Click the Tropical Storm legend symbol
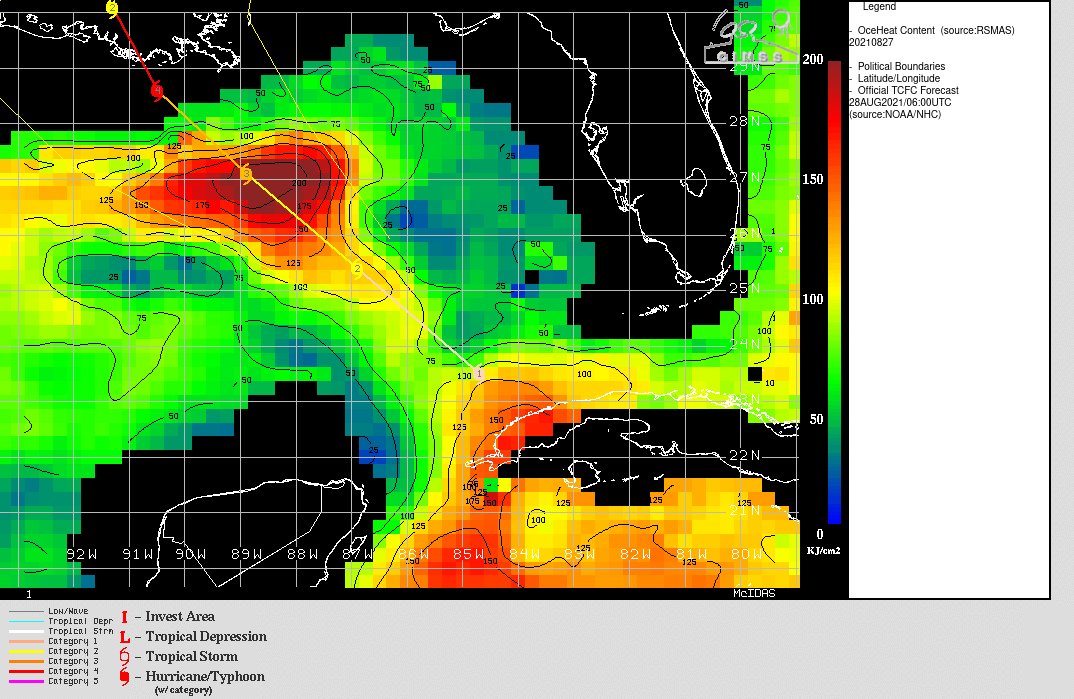Viewport: 1074px width, 699px height. click(x=124, y=657)
